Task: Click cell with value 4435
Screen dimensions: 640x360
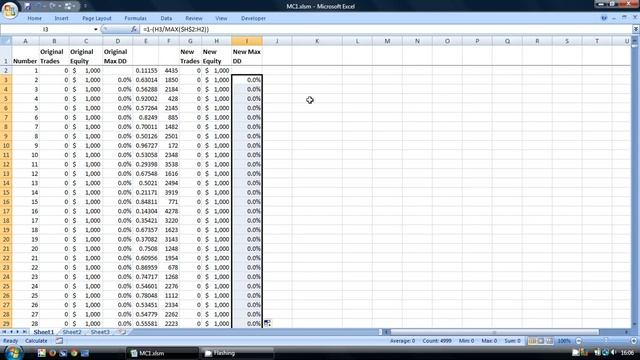Action: [169, 70]
